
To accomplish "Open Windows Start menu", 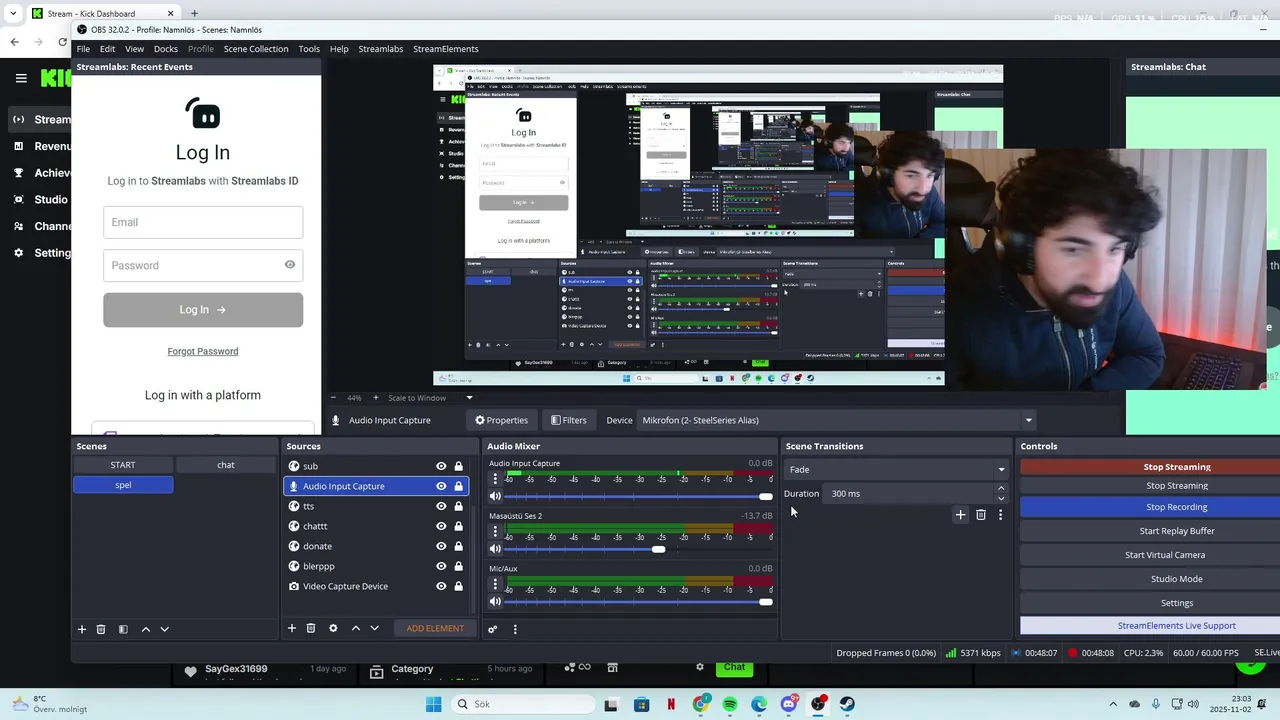I will [433, 704].
